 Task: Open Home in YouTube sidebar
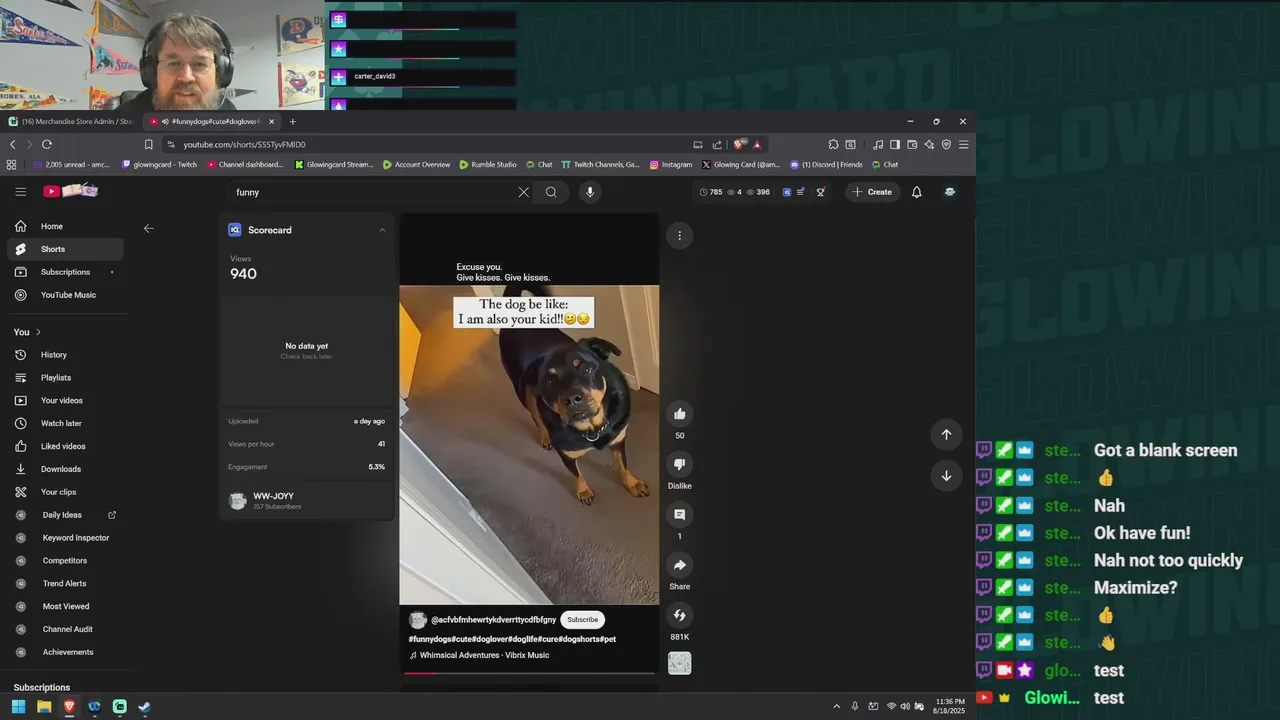click(x=64, y=226)
